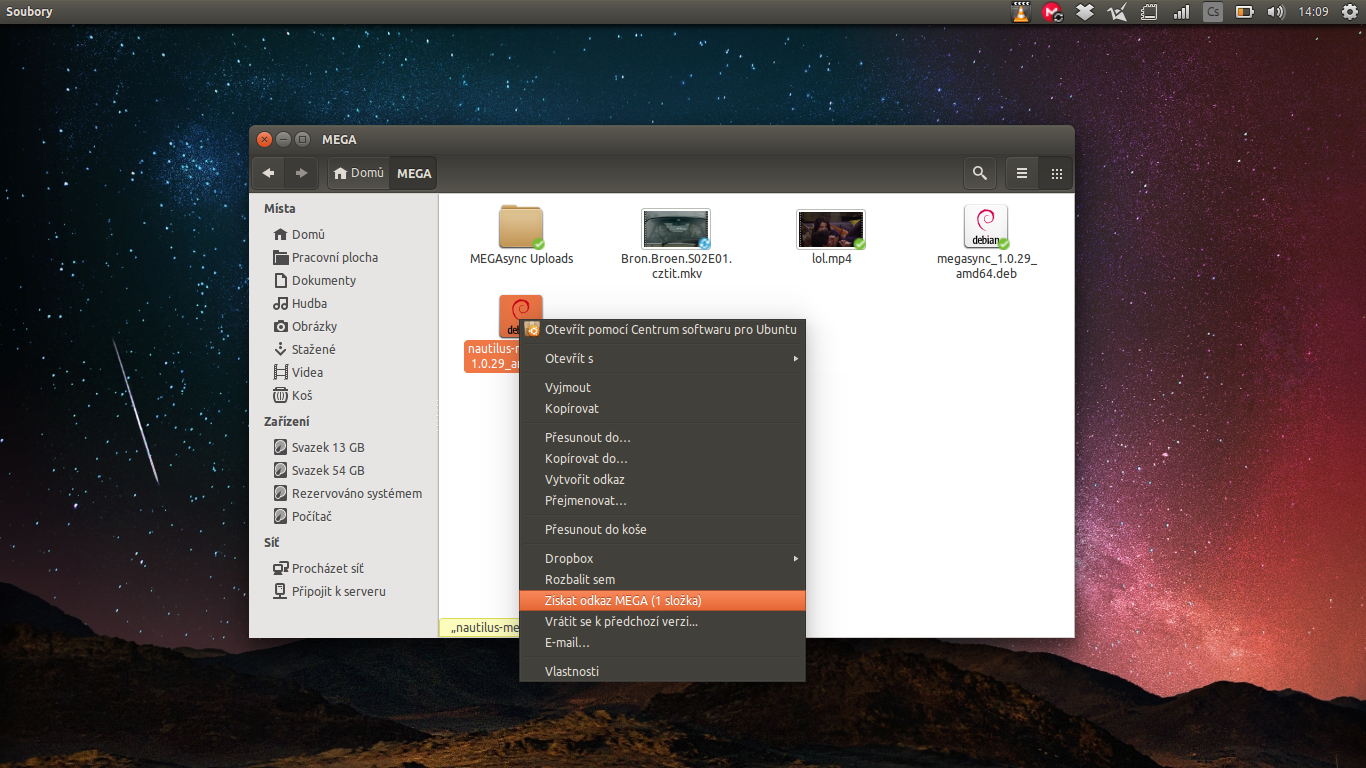The image size is (1366, 768).
Task: Expand the Otevřít s submenu
Action: pos(663,358)
